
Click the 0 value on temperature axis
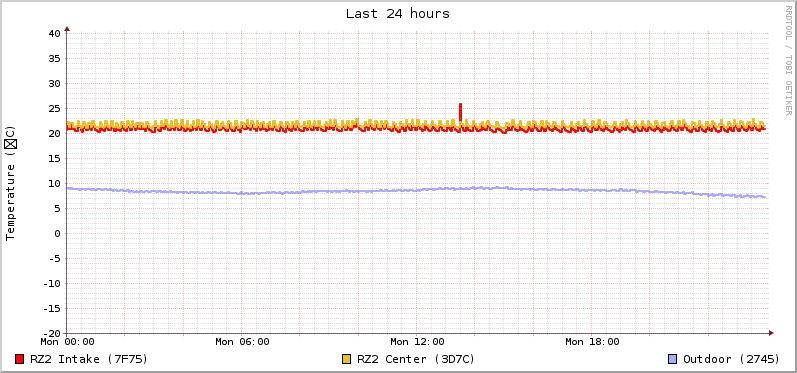pyautogui.click(x=57, y=233)
